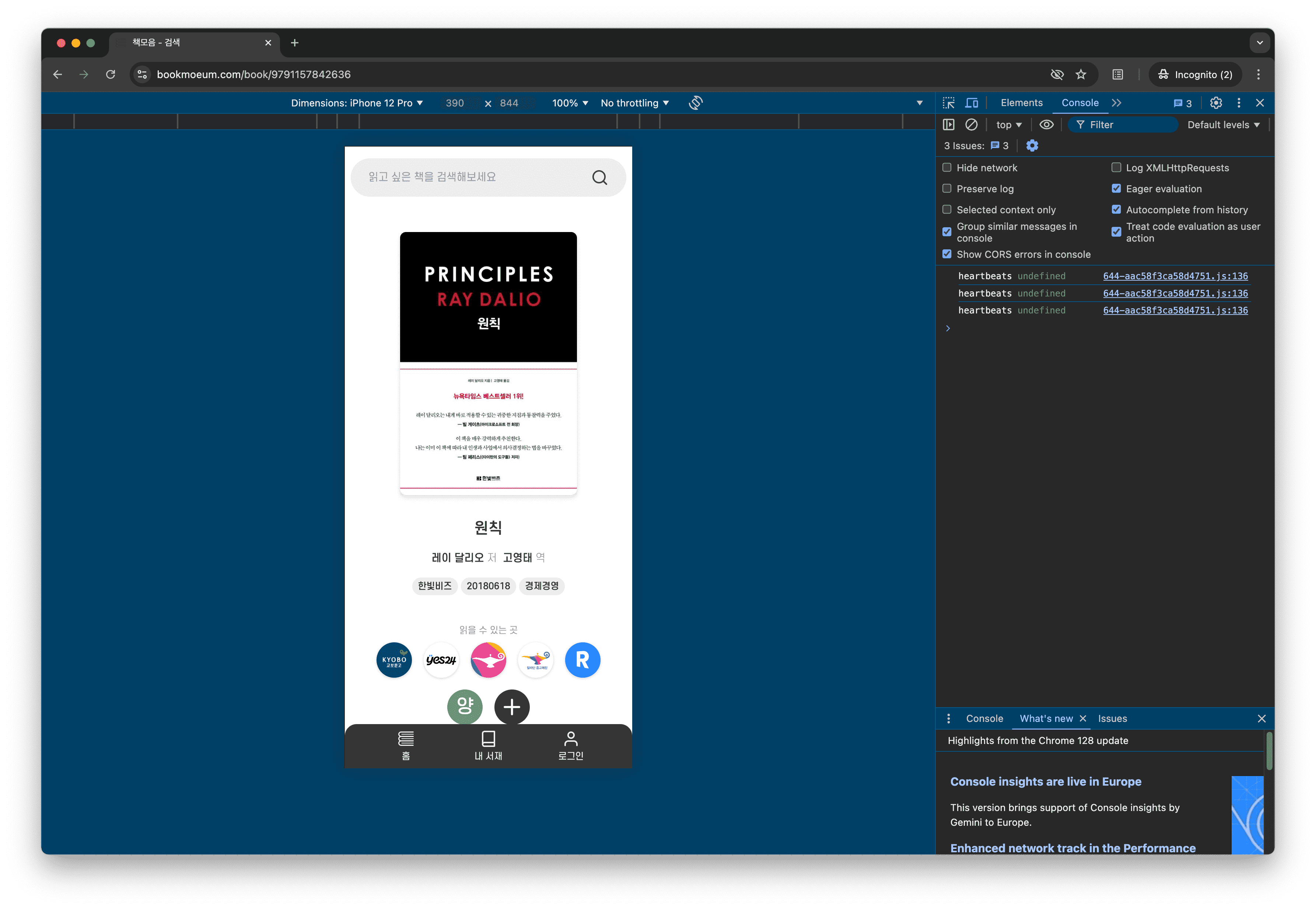1316x909 pixels.
Task: Uncheck Autocomplete from history
Action: click(x=1116, y=210)
